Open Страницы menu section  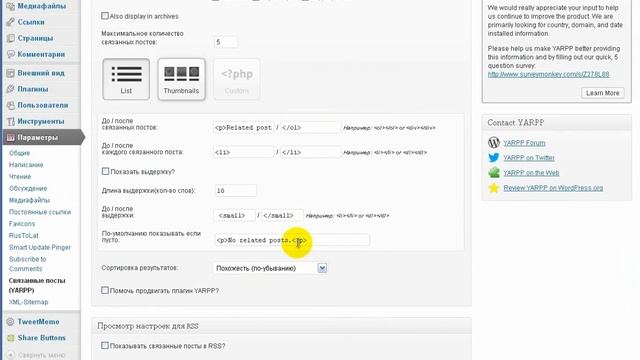35,38
